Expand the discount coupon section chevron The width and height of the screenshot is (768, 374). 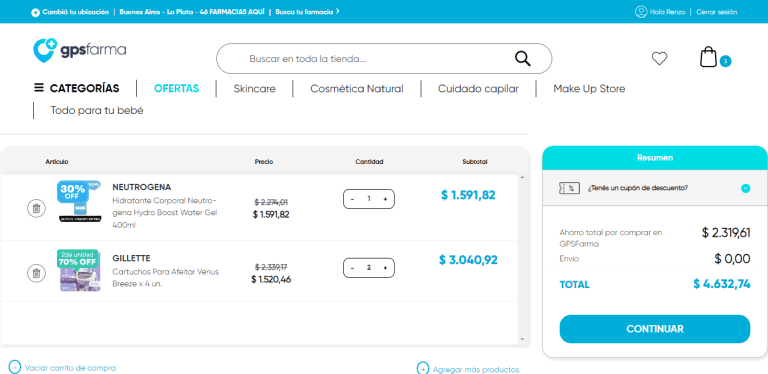(745, 188)
